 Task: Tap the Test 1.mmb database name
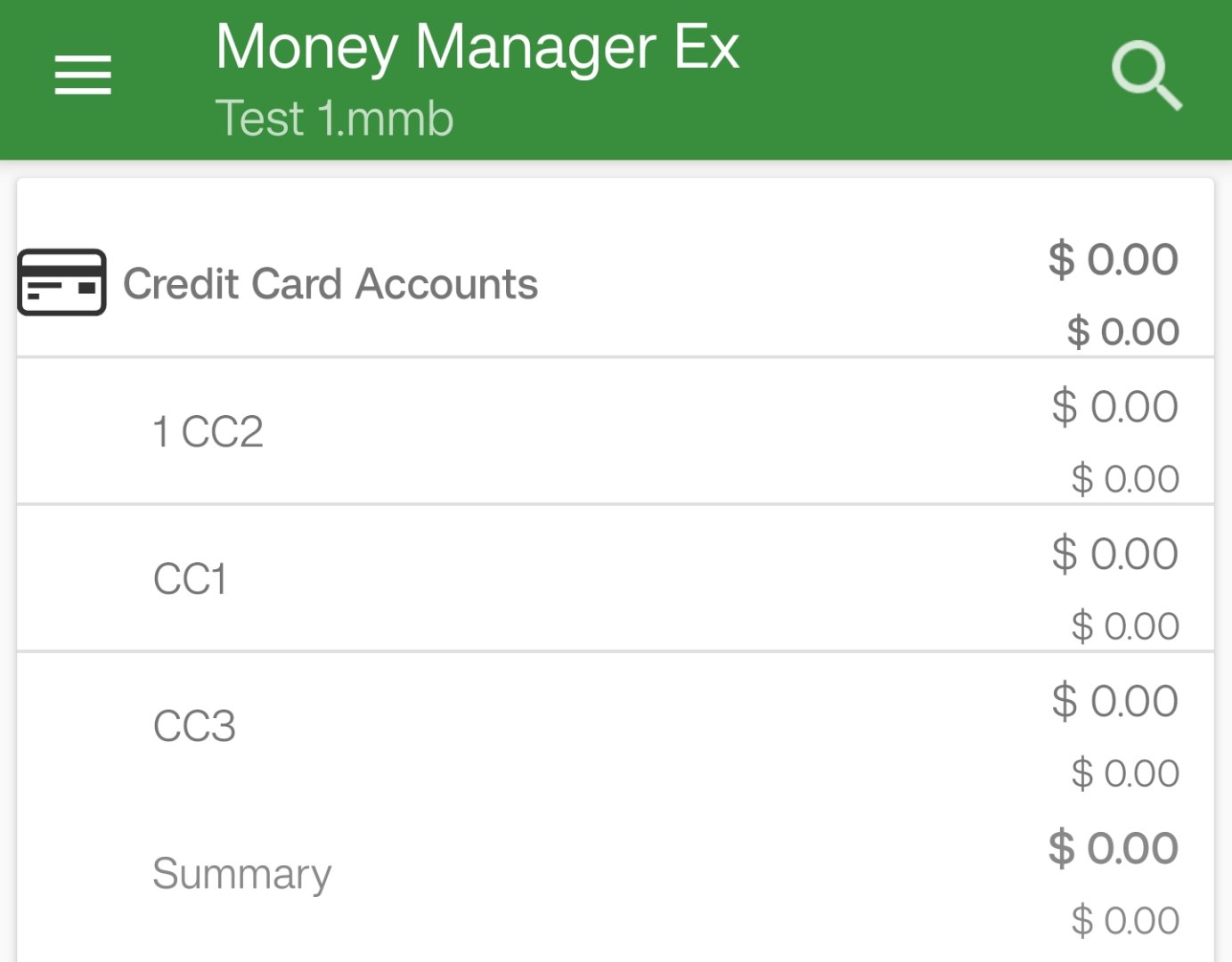pyautogui.click(x=335, y=118)
